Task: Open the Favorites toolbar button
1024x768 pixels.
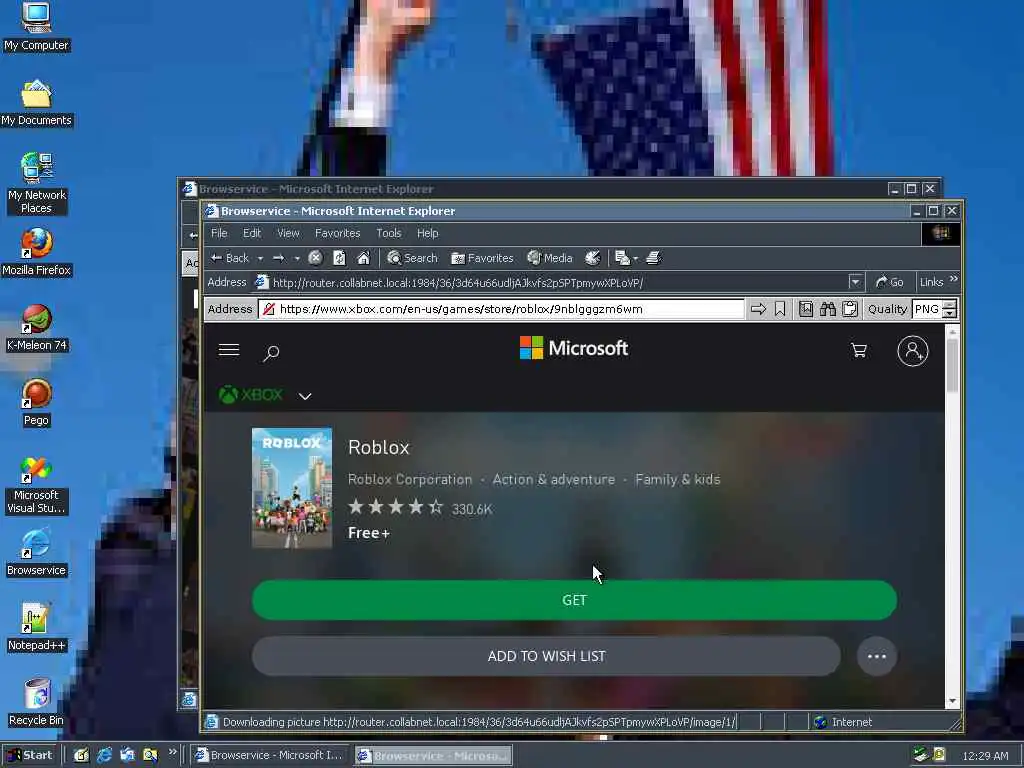Action: pyautogui.click(x=482, y=258)
